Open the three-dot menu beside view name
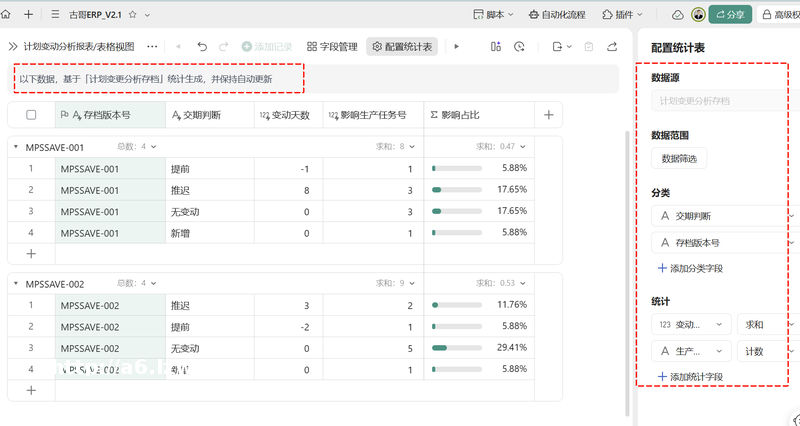The height and width of the screenshot is (426, 800). coord(152,46)
